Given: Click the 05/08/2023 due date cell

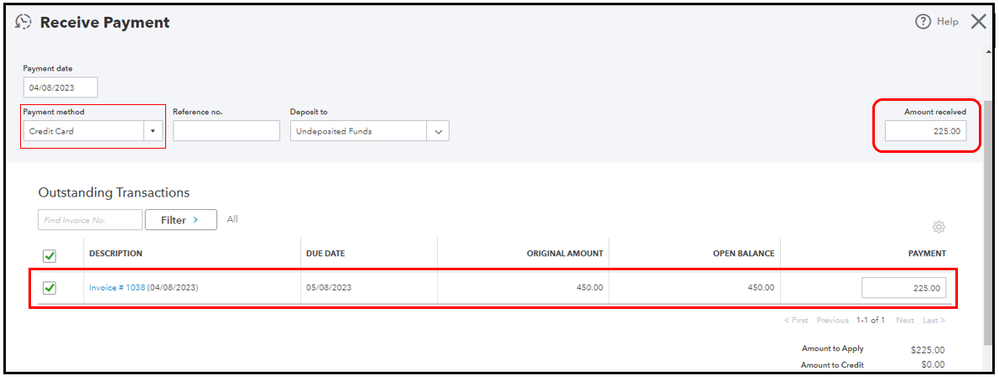Looking at the screenshot, I should pos(329,287).
